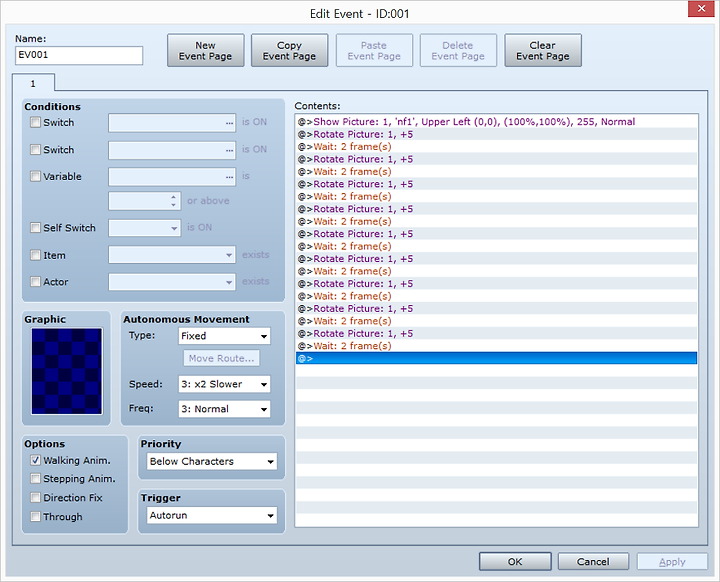This screenshot has height=582, width=720.
Task: Click the Cancel button
Action: pyautogui.click(x=593, y=561)
